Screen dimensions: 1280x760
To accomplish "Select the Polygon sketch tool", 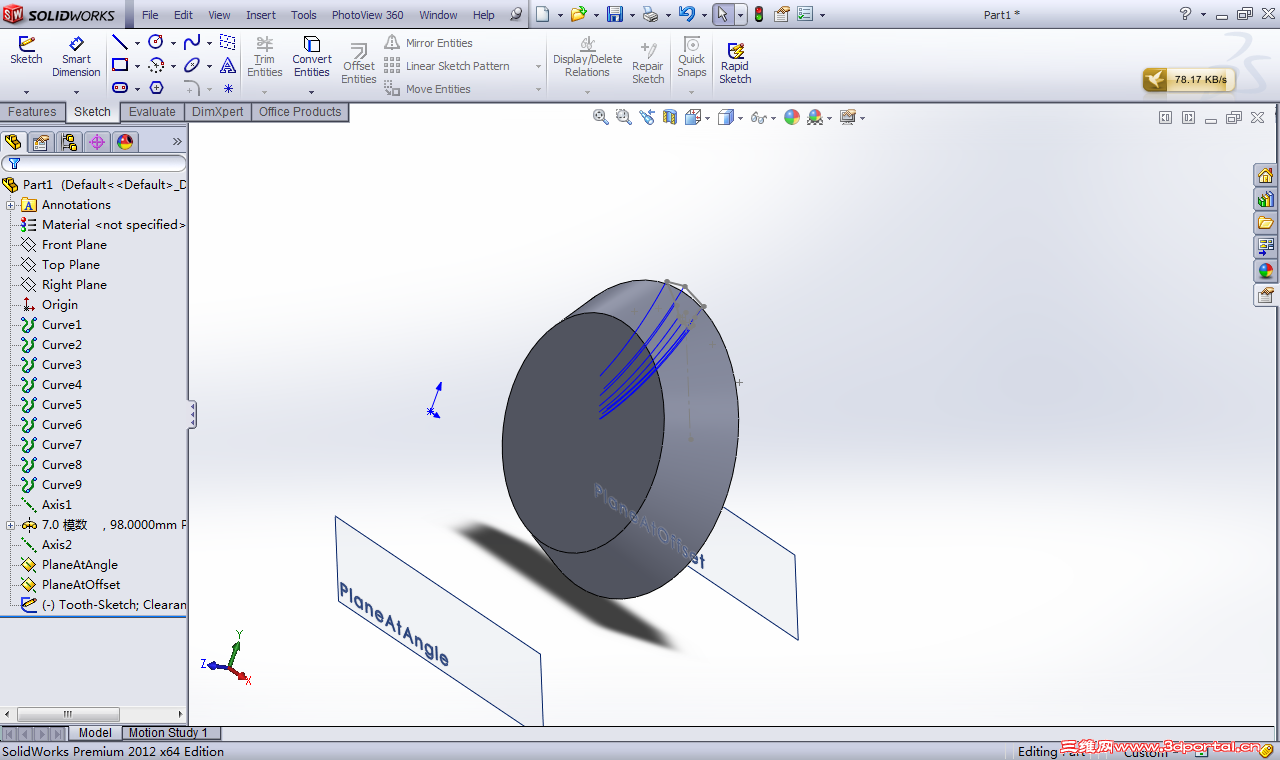I will (x=156, y=88).
